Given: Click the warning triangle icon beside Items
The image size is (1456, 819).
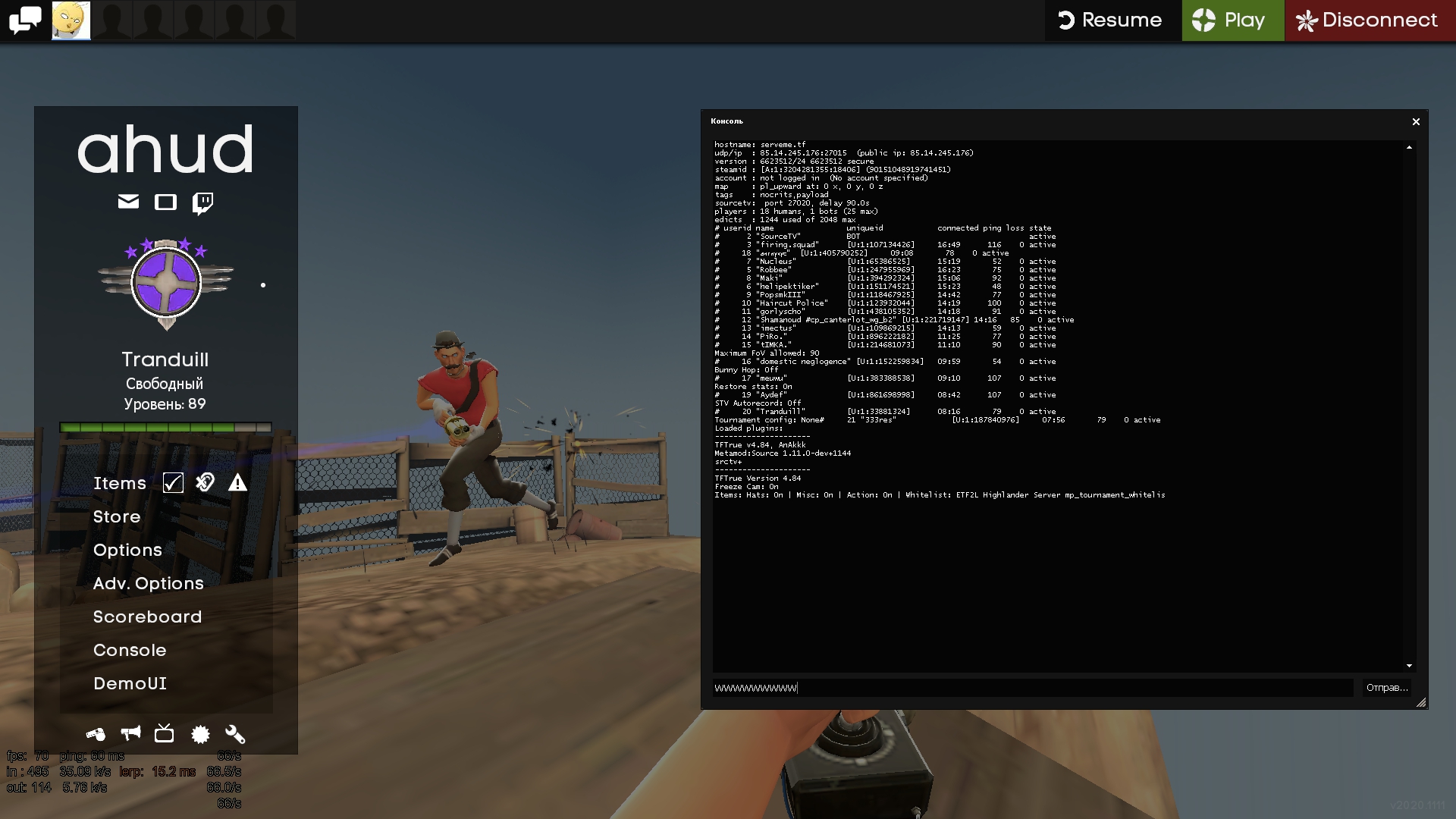Looking at the screenshot, I should click(237, 482).
